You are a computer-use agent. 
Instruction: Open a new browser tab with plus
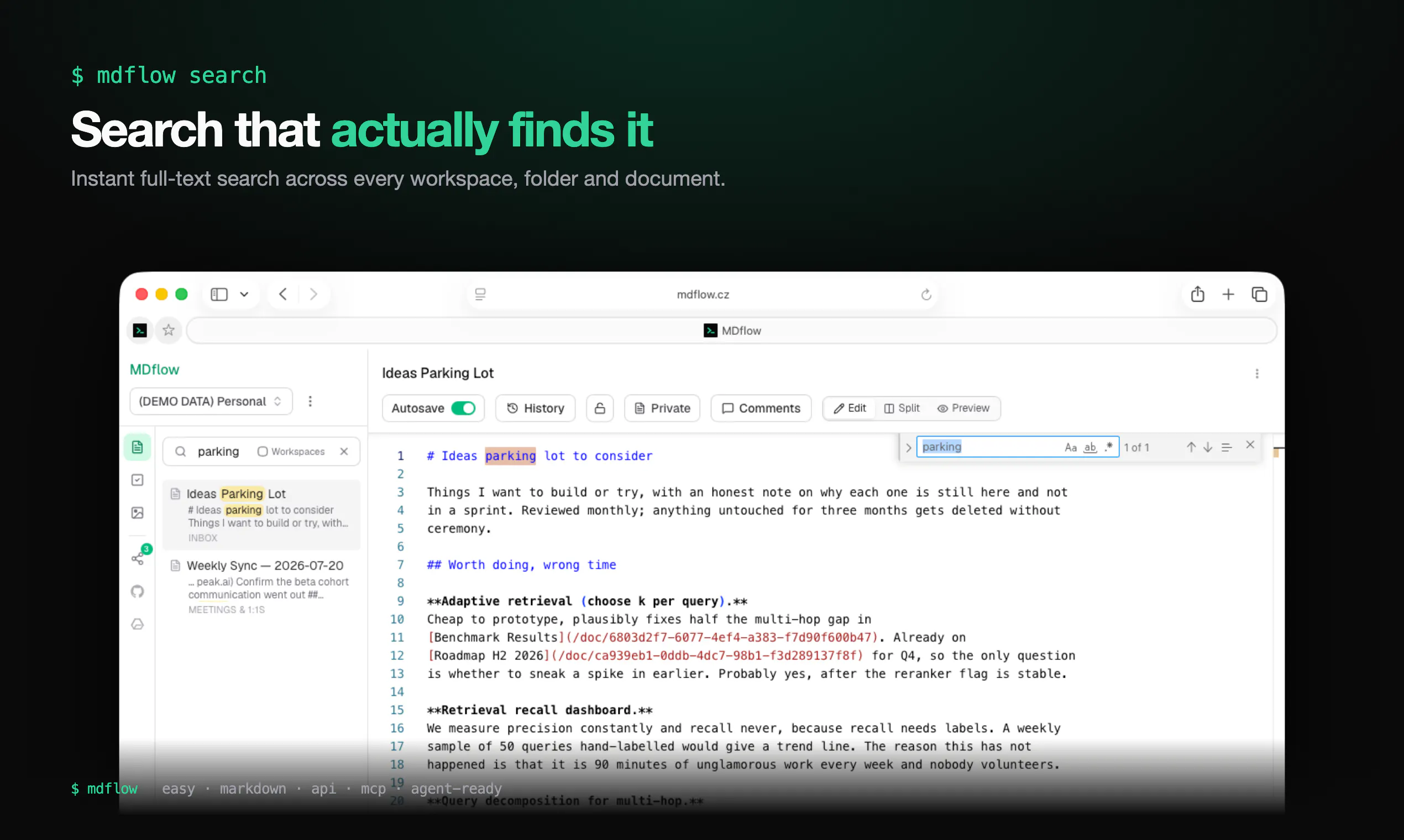point(1228,295)
